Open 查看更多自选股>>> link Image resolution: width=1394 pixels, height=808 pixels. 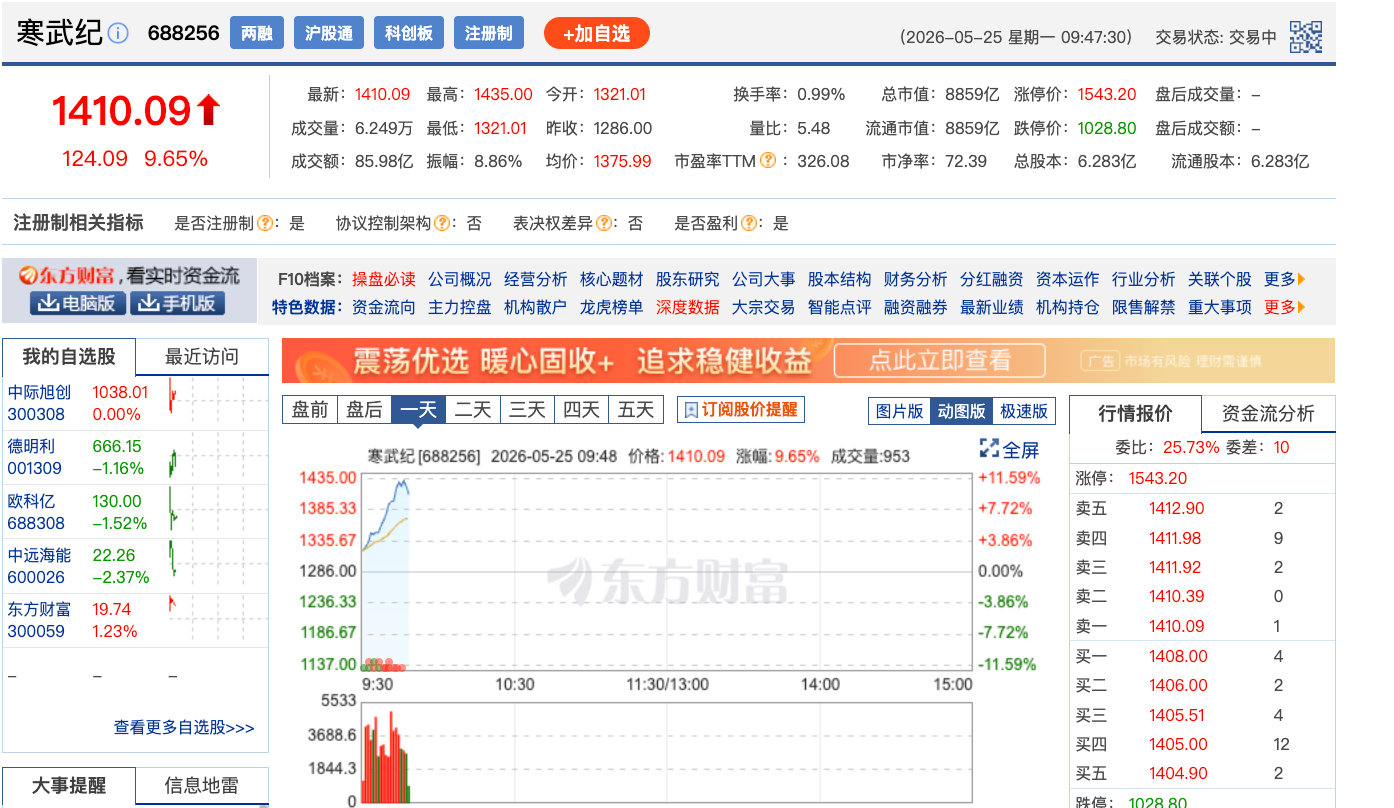click(x=184, y=728)
